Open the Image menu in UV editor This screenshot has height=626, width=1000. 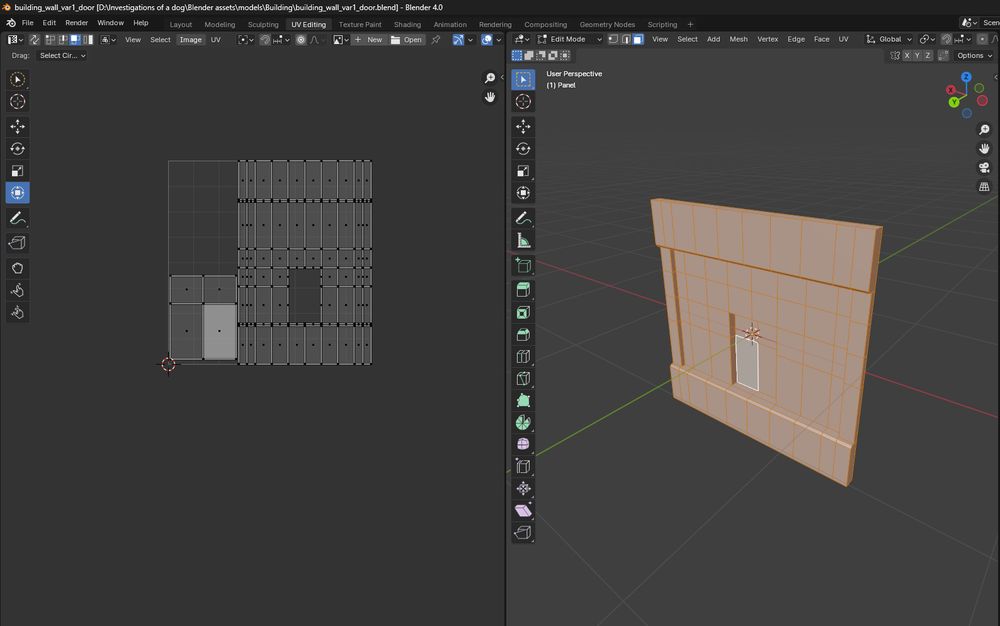coord(191,40)
